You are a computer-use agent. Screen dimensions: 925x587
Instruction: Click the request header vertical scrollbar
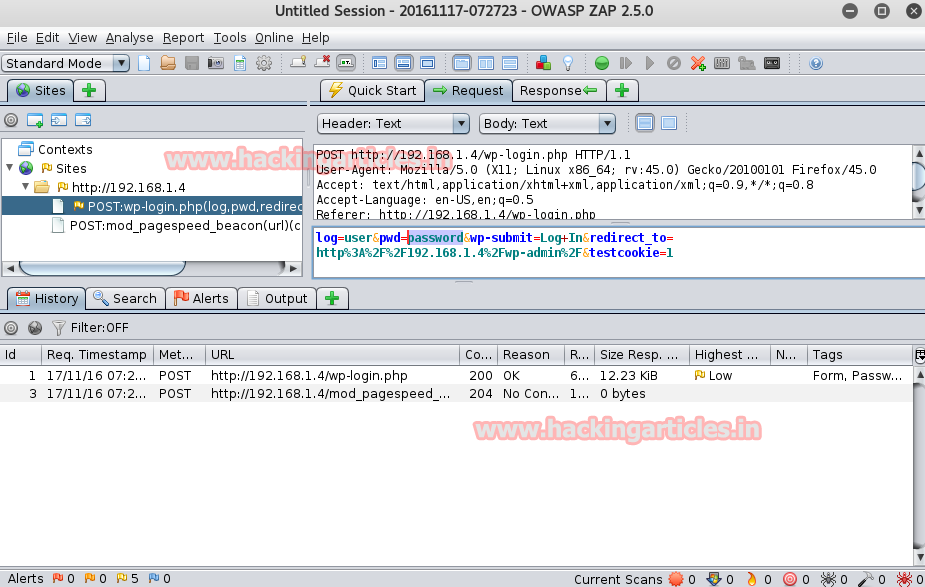pyautogui.click(x=919, y=182)
